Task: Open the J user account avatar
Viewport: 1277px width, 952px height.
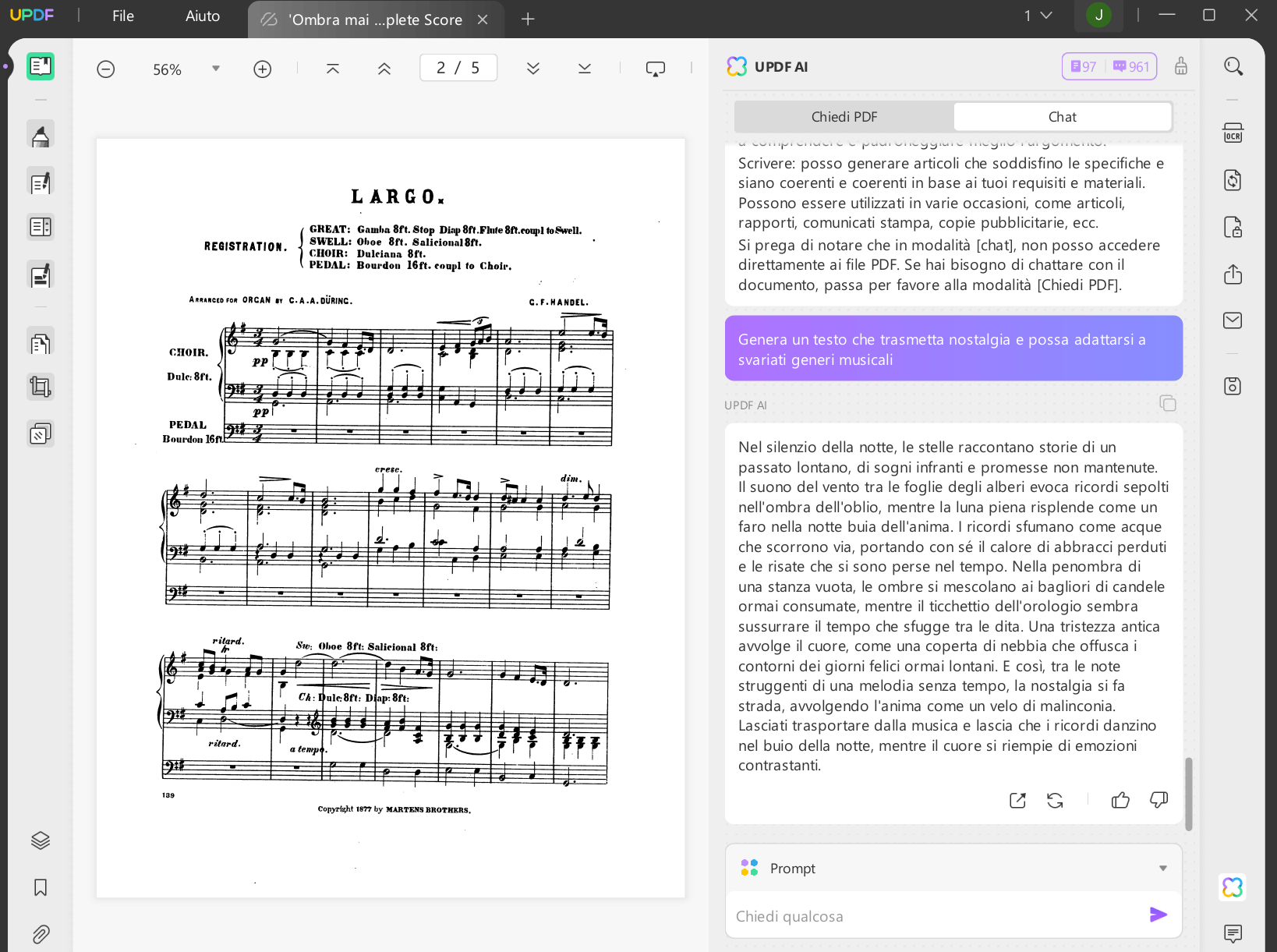Action: [1099, 15]
